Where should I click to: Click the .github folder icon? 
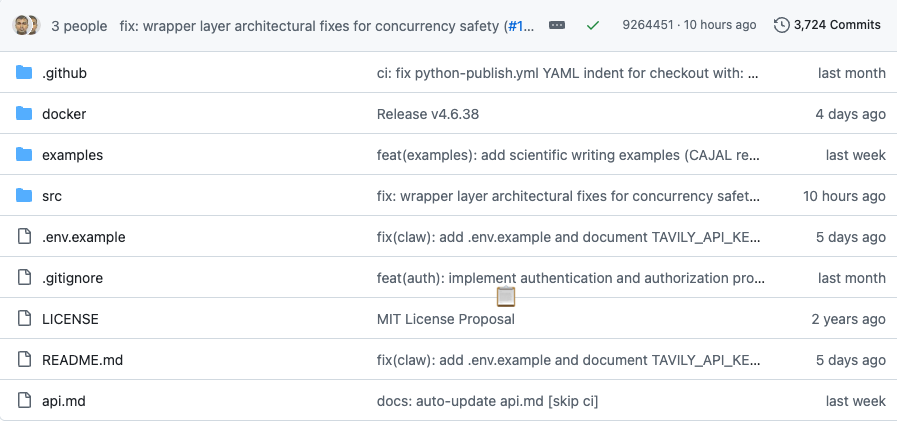click(x=24, y=73)
